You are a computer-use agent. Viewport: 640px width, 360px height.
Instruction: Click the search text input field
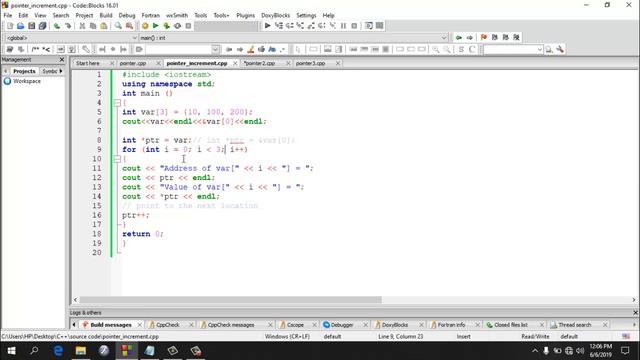[179, 49]
